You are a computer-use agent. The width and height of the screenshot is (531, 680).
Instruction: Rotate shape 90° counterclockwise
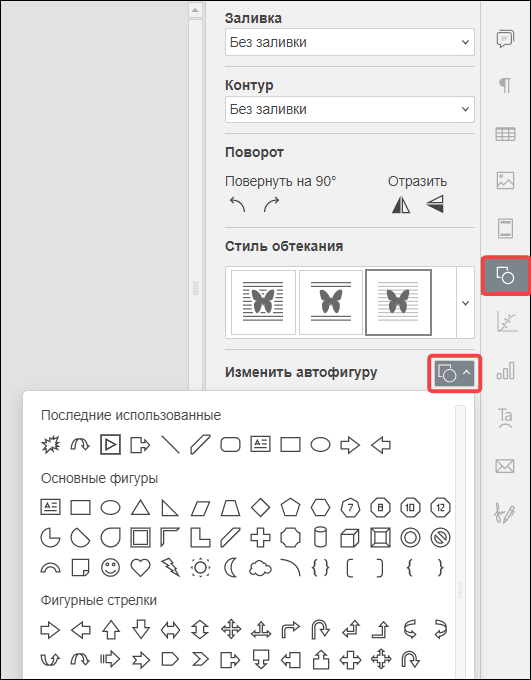click(237, 204)
